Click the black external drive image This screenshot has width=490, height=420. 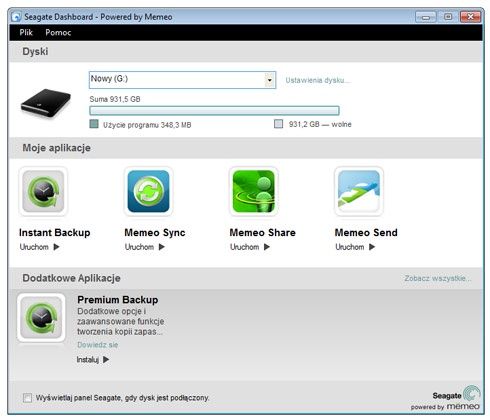(46, 103)
